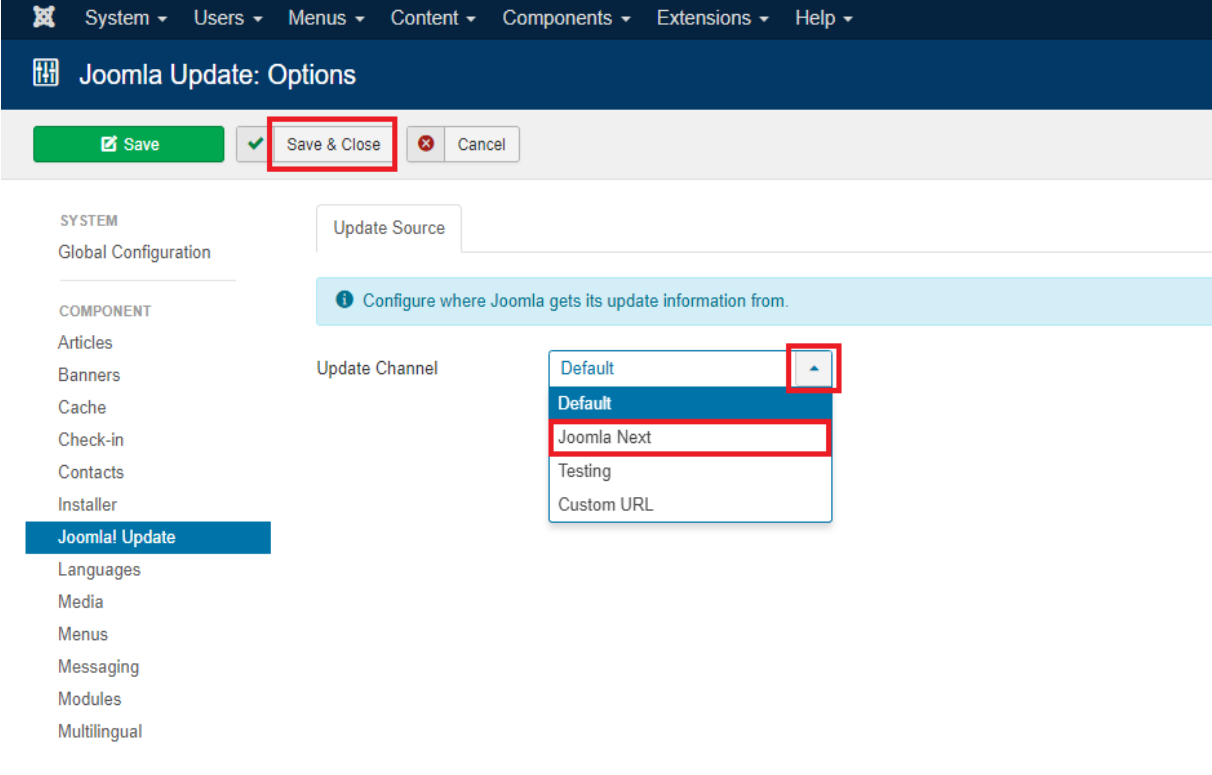Open Banners component options
The image size is (1212, 775).
[x=89, y=375]
